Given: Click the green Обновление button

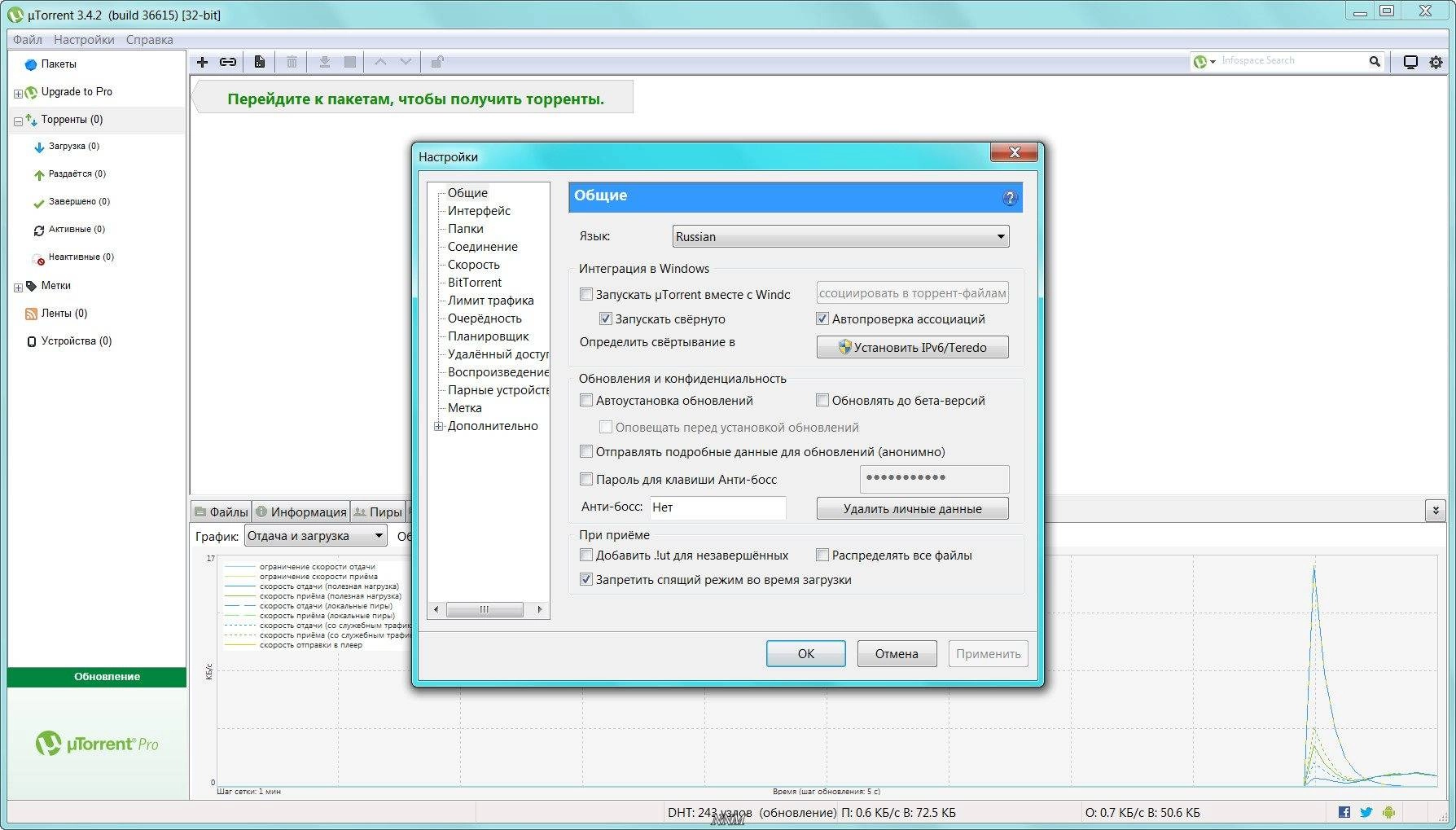Looking at the screenshot, I should (97, 677).
